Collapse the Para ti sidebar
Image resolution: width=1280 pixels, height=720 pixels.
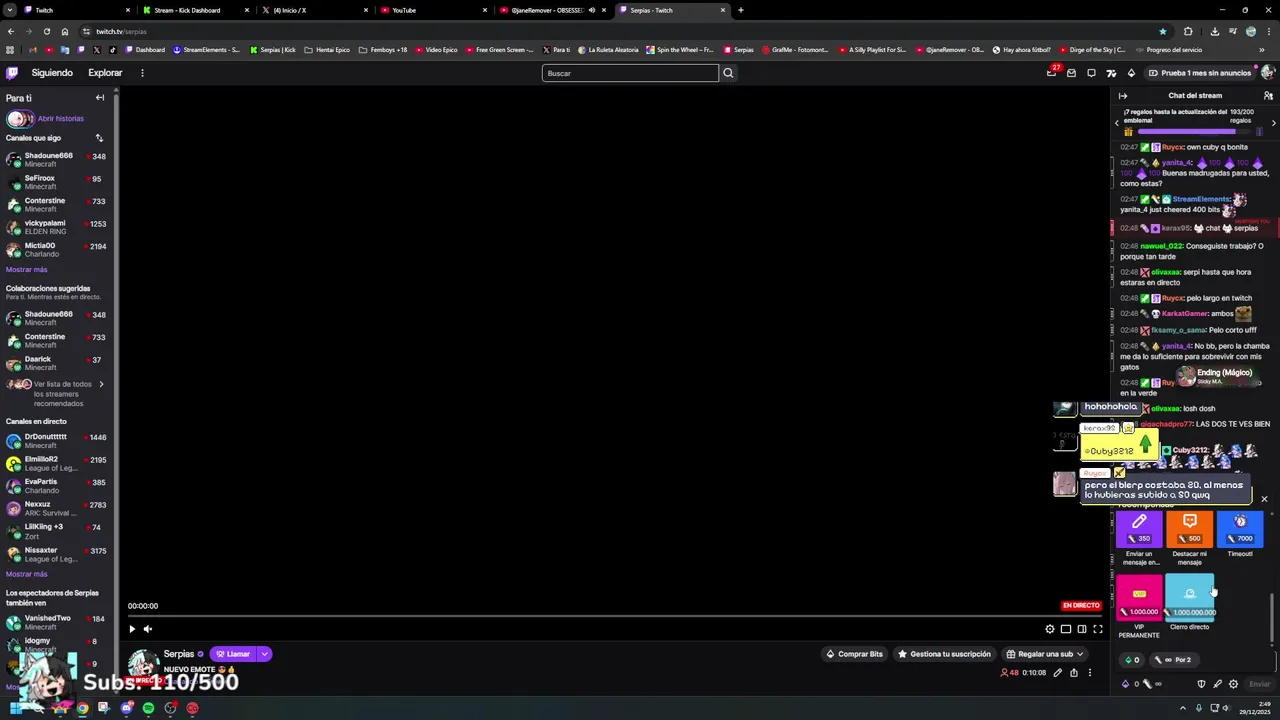(100, 98)
